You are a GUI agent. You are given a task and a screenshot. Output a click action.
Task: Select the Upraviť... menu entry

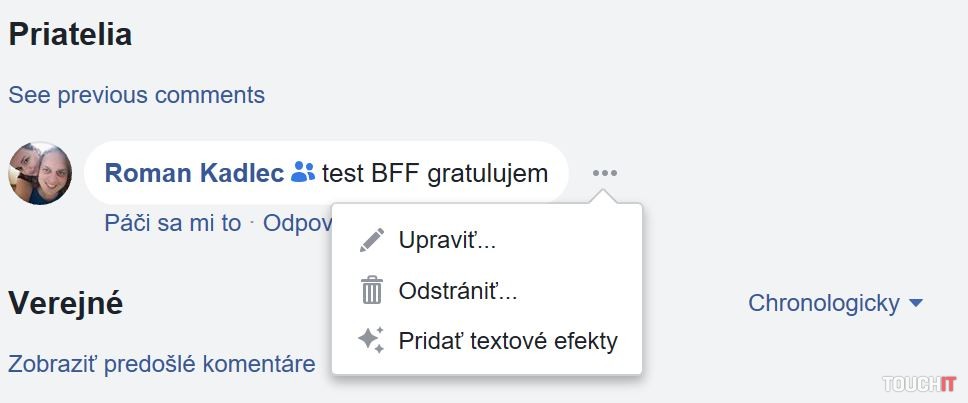(x=447, y=240)
